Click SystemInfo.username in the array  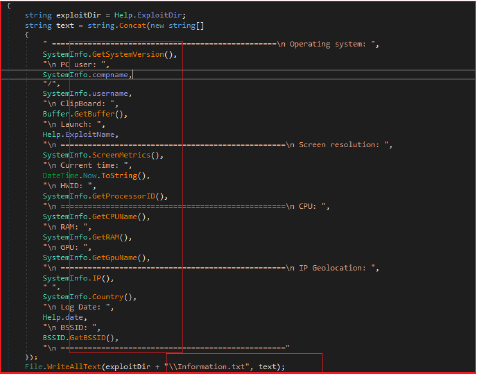click(x=85, y=94)
